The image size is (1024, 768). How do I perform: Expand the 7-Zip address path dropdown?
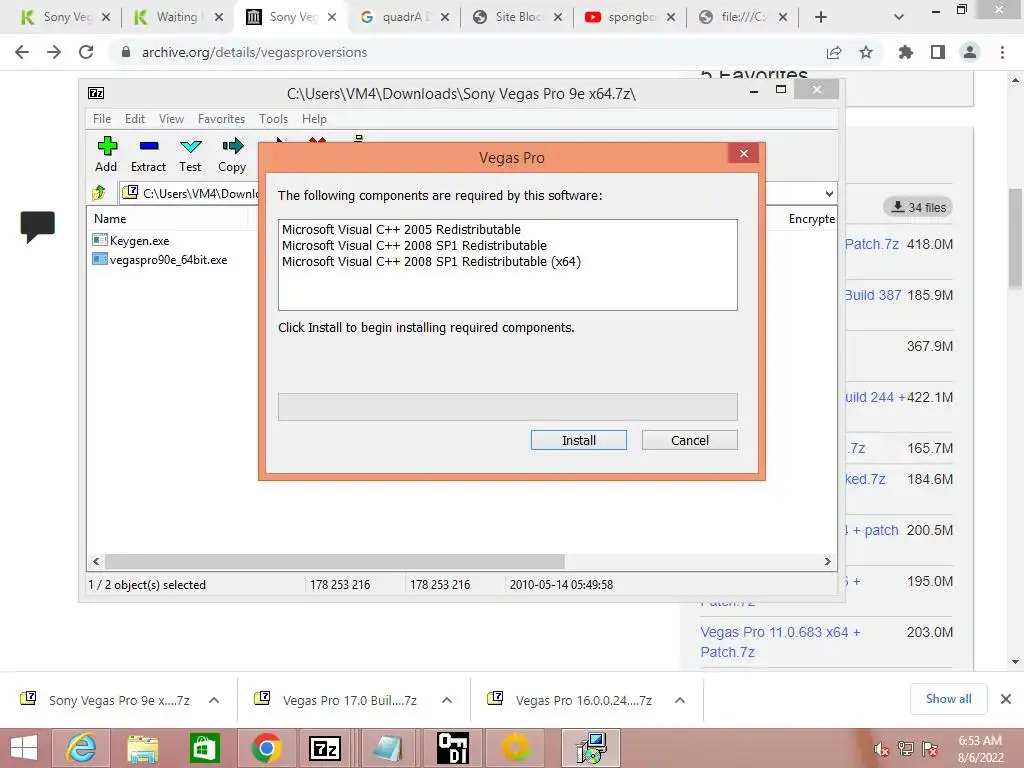point(829,193)
